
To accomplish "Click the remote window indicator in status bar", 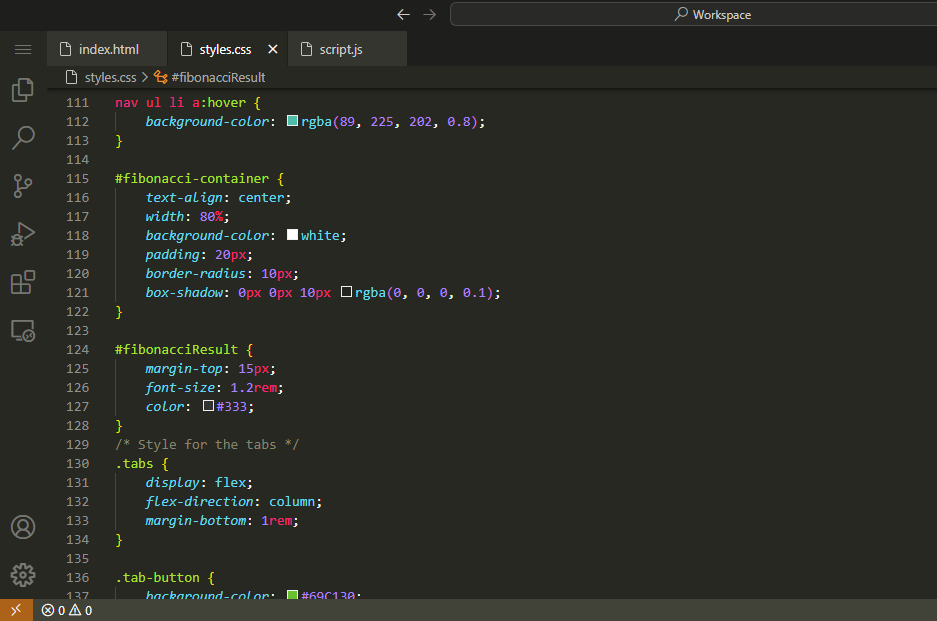I will pos(15,610).
